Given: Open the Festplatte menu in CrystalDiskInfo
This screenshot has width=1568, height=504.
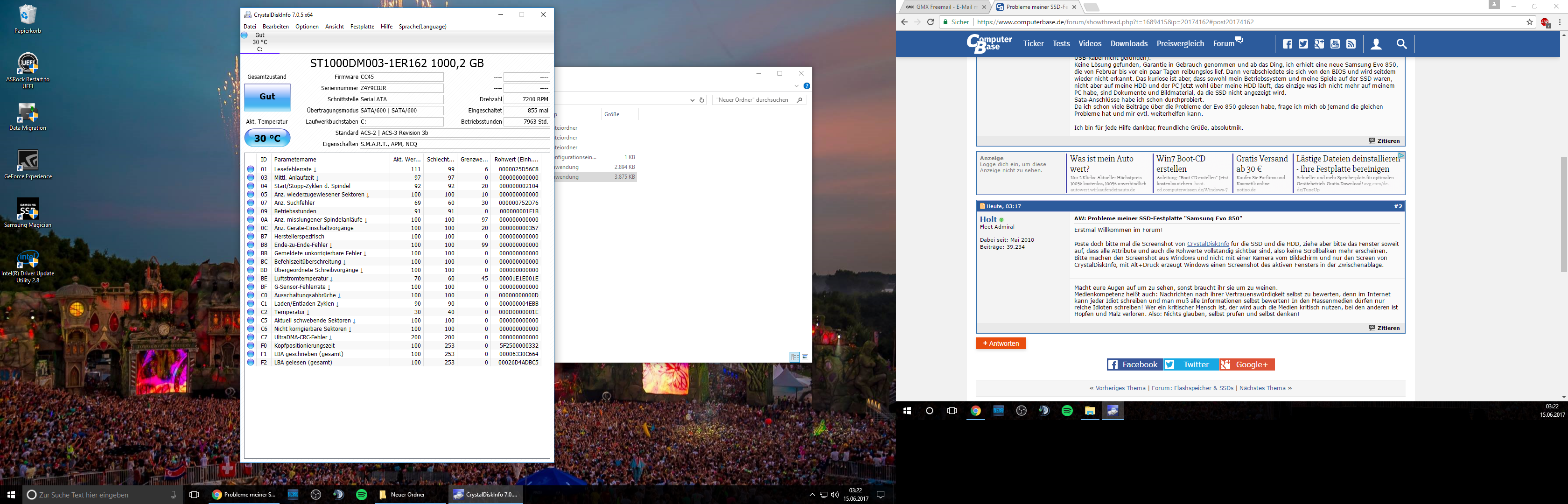Looking at the screenshot, I should 362,27.
